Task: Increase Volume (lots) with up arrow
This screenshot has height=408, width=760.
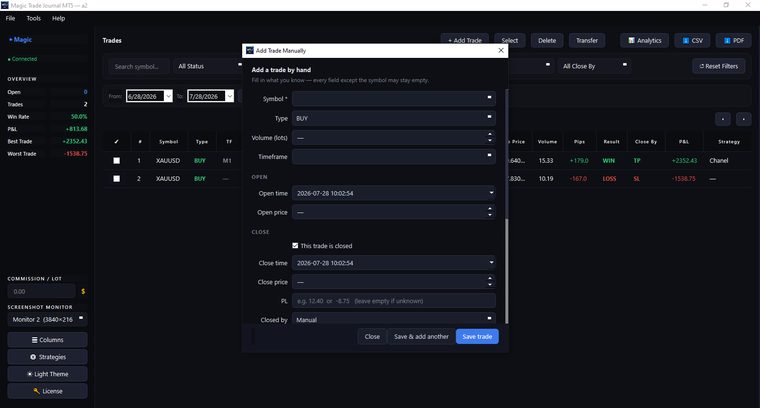Action: (x=490, y=134)
